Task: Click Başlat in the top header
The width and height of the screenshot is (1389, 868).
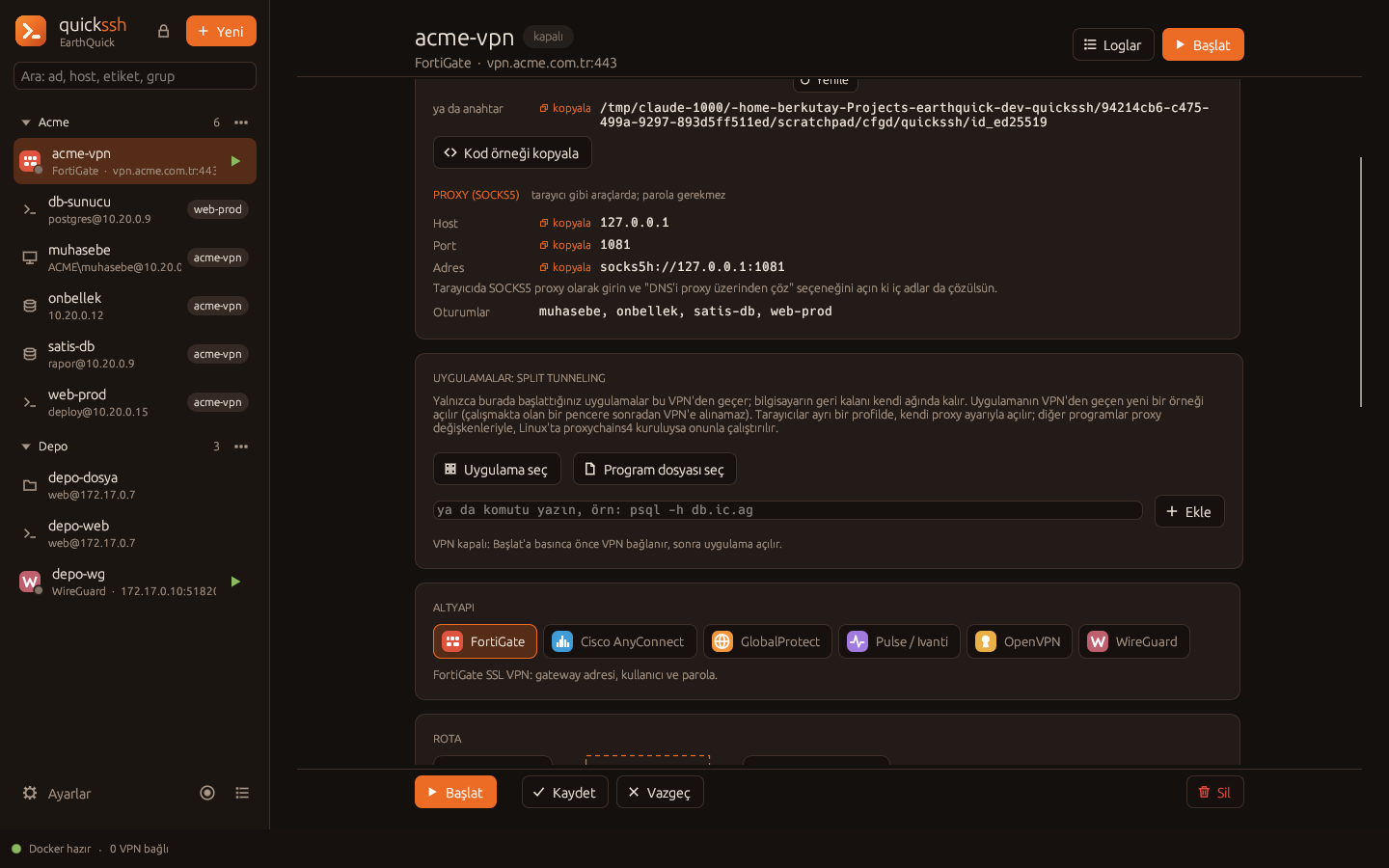Action: [x=1203, y=44]
